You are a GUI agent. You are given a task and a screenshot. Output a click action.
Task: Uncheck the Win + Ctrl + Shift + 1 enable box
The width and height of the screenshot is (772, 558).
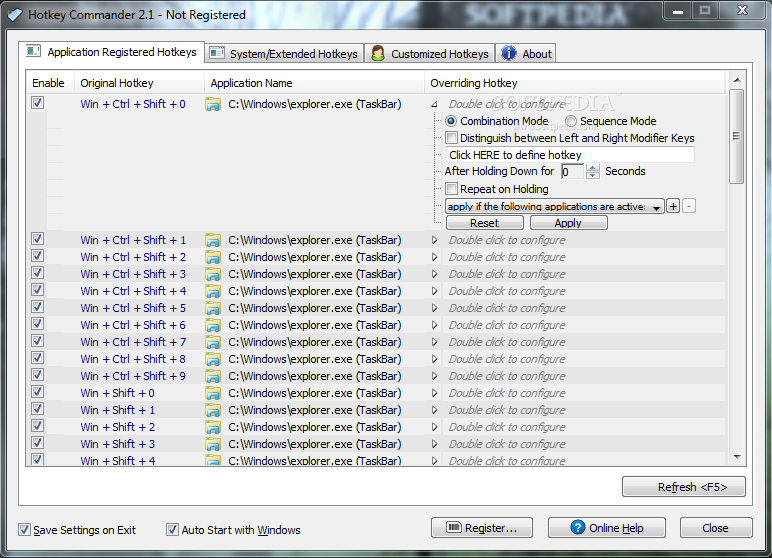[x=37, y=239]
